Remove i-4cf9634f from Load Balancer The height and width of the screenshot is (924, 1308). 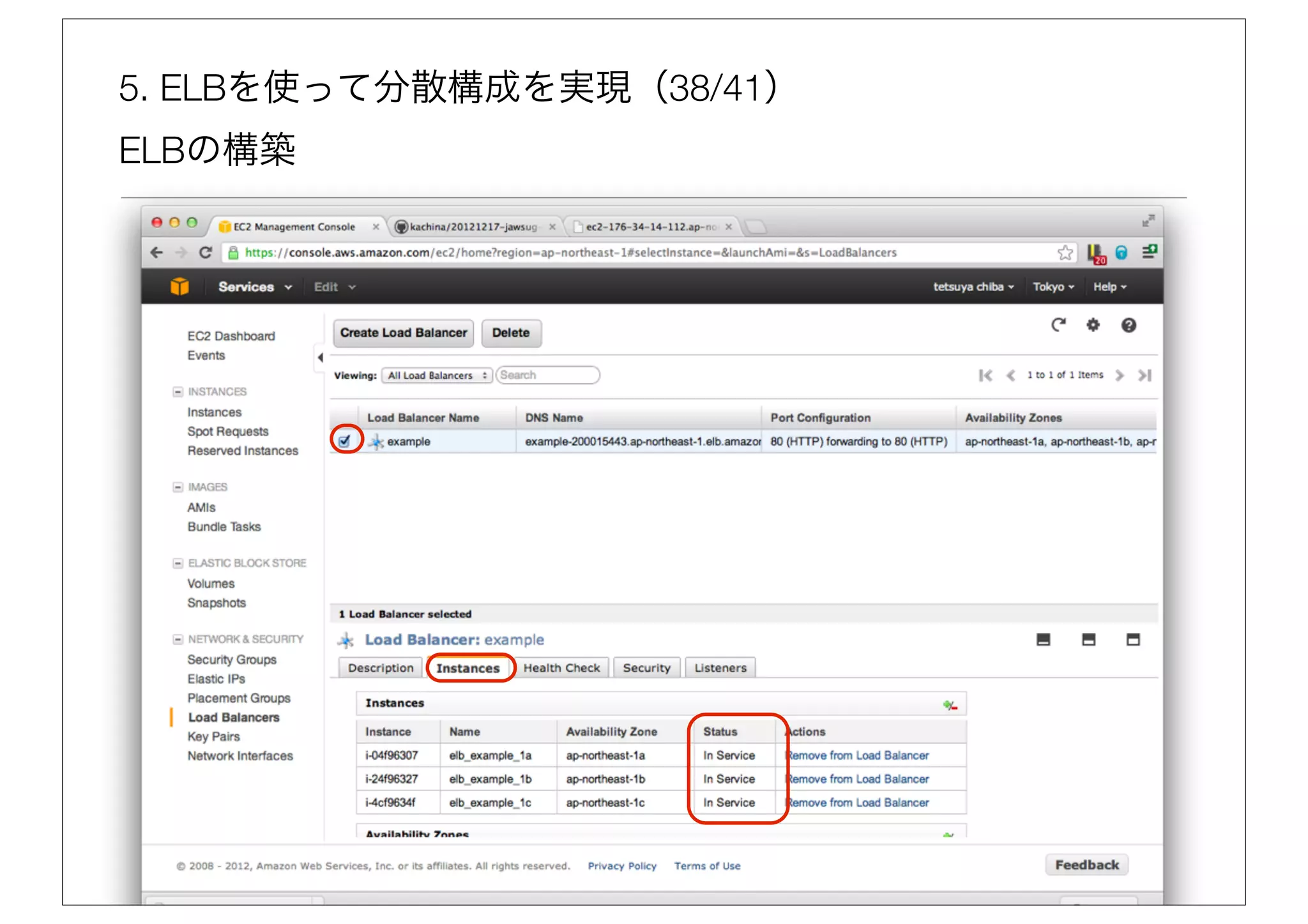[858, 803]
